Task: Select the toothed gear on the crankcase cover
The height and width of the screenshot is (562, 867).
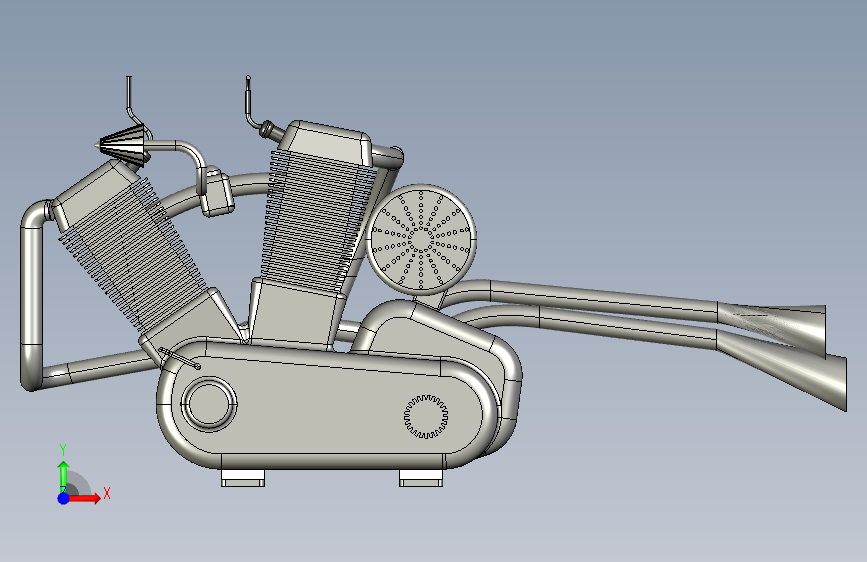Action: click(426, 417)
